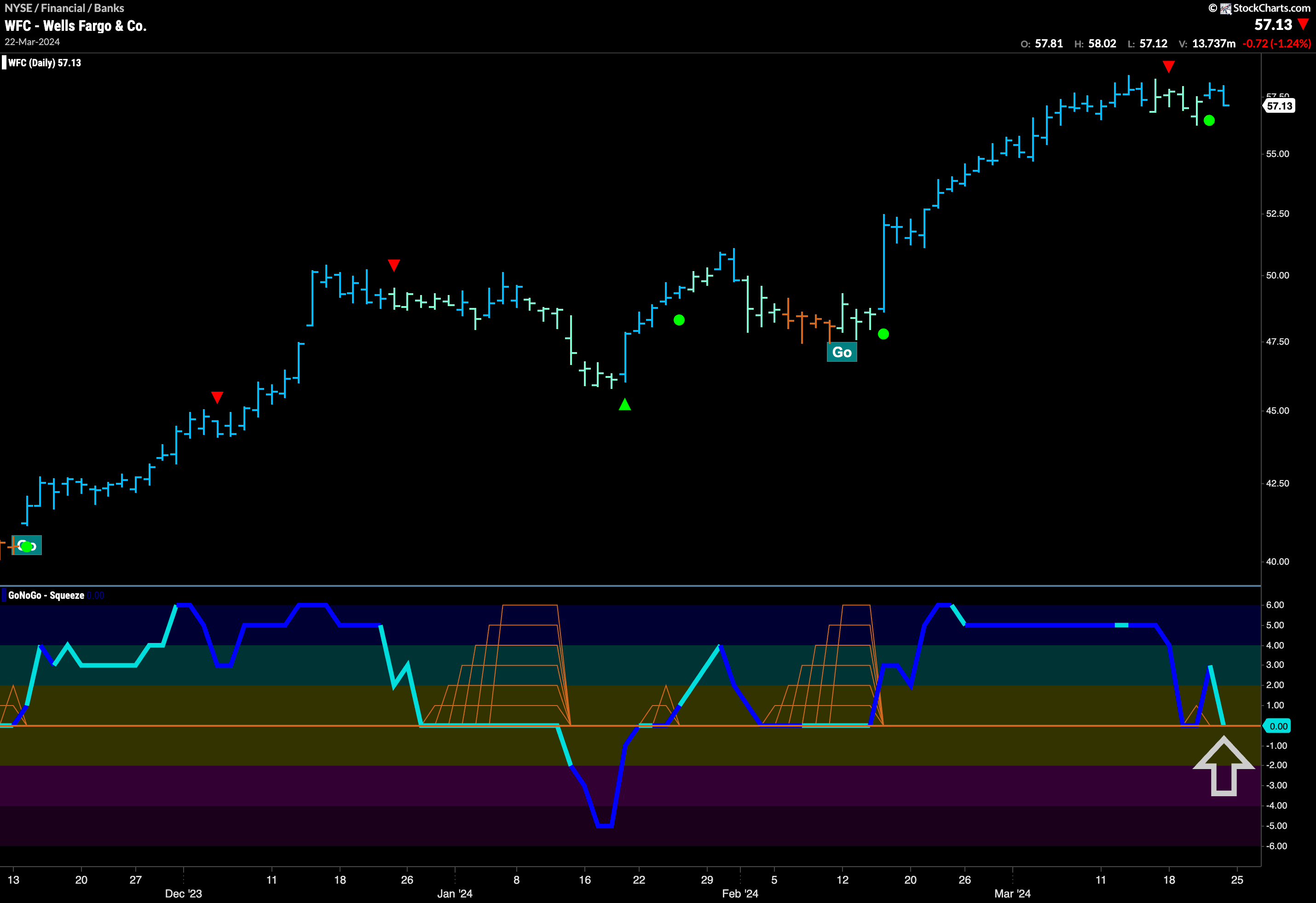
Task: Click the 22-Mar-2024 date text
Action: click(32, 42)
